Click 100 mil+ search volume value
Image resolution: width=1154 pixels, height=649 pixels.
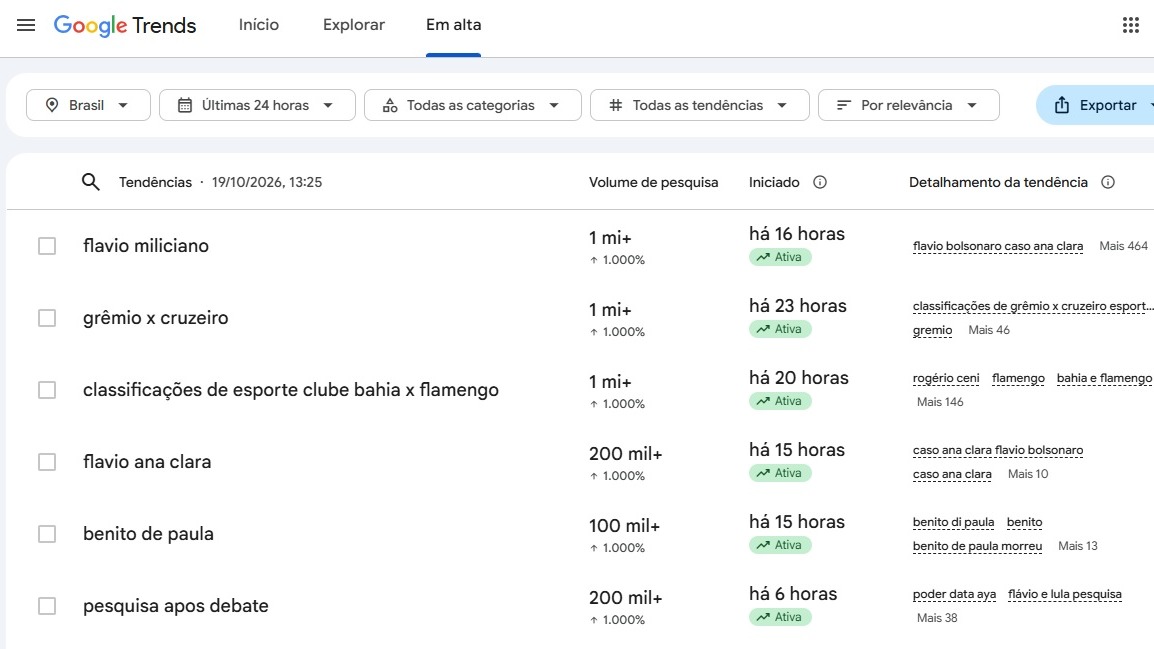[x=624, y=526]
